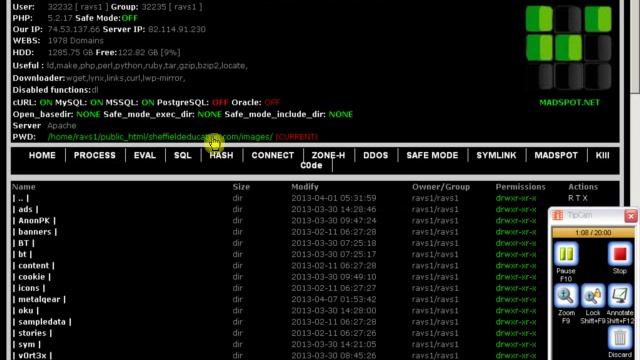Click the Name column header
Viewport: 640px width, 360px height.
coord(24,187)
